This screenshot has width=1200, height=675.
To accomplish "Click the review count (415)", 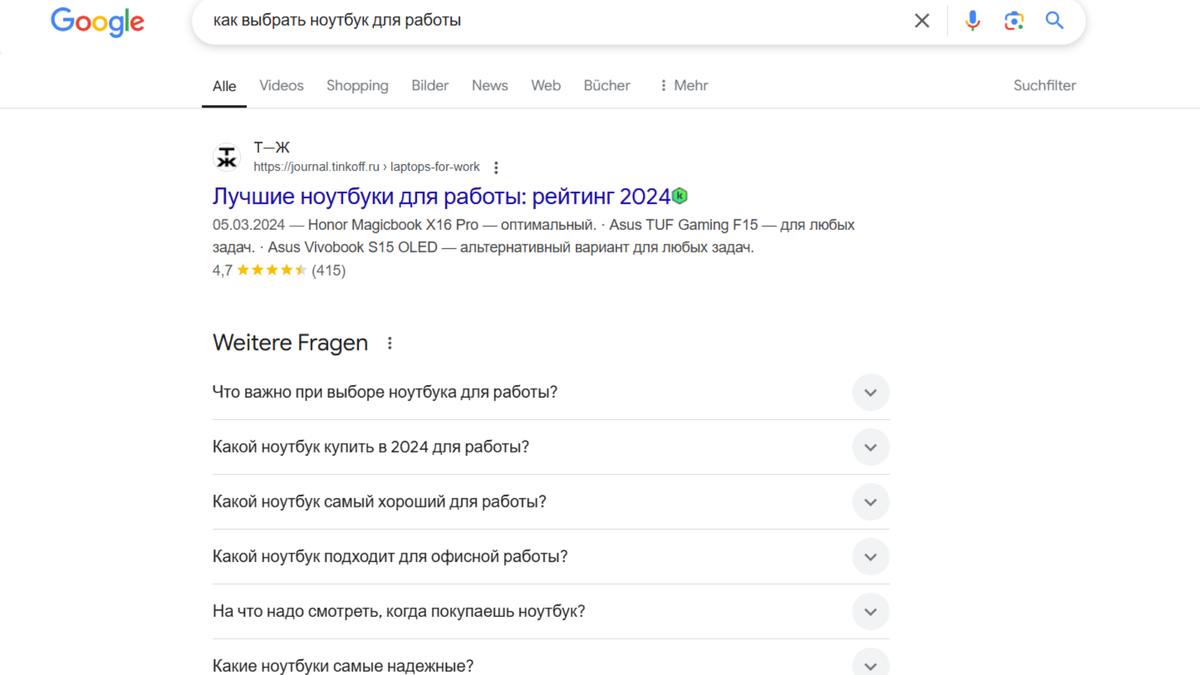I will click(329, 270).
